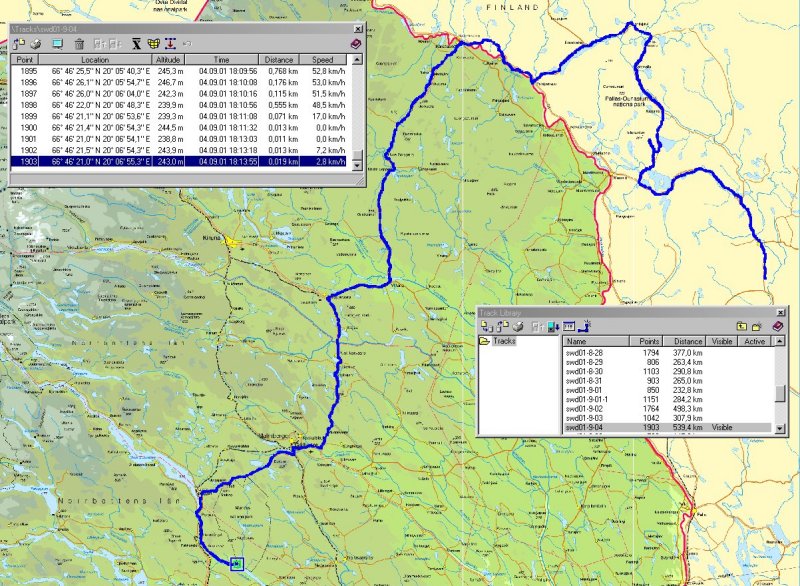Click the print icon in track points window
The image size is (800, 586).
(x=35, y=44)
